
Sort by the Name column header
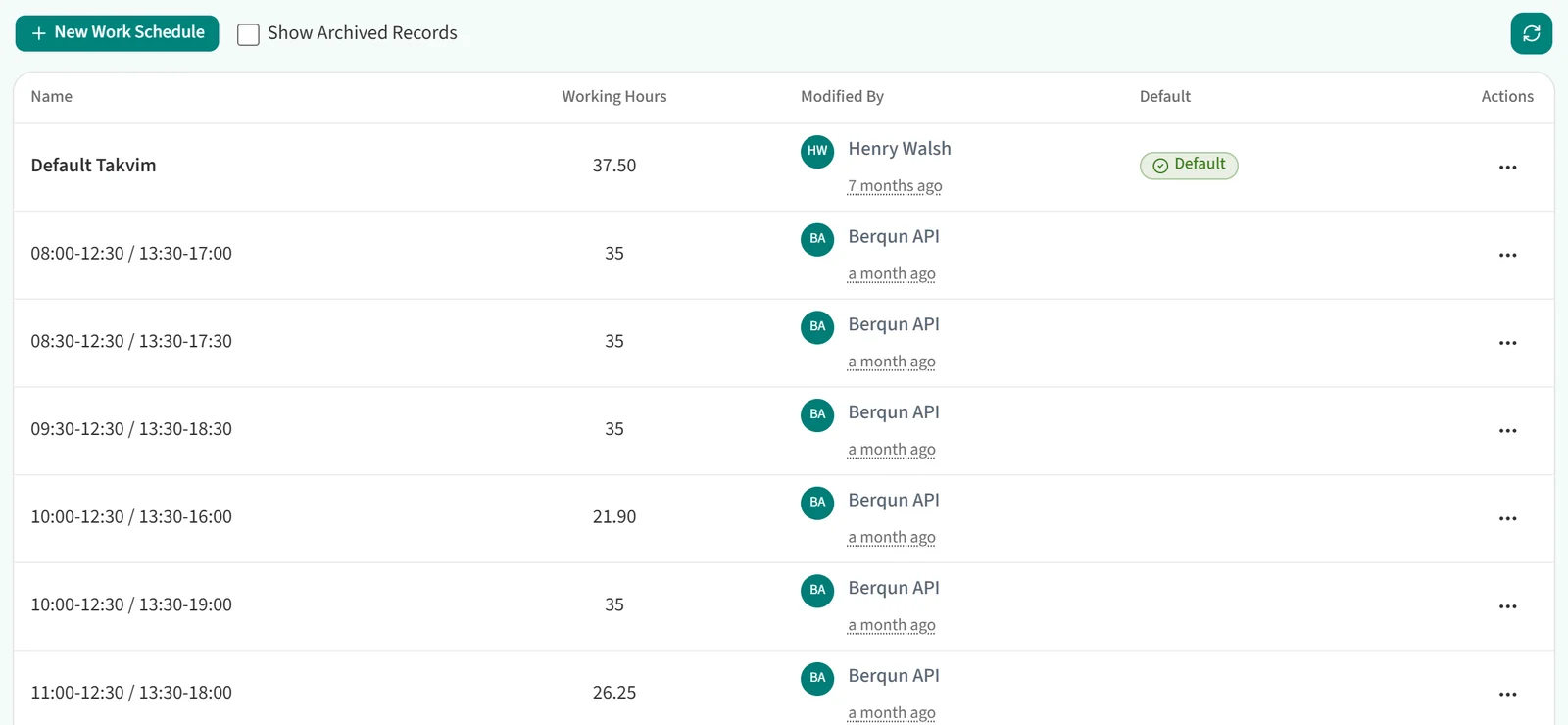pyautogui.click(x=52, y=96)
